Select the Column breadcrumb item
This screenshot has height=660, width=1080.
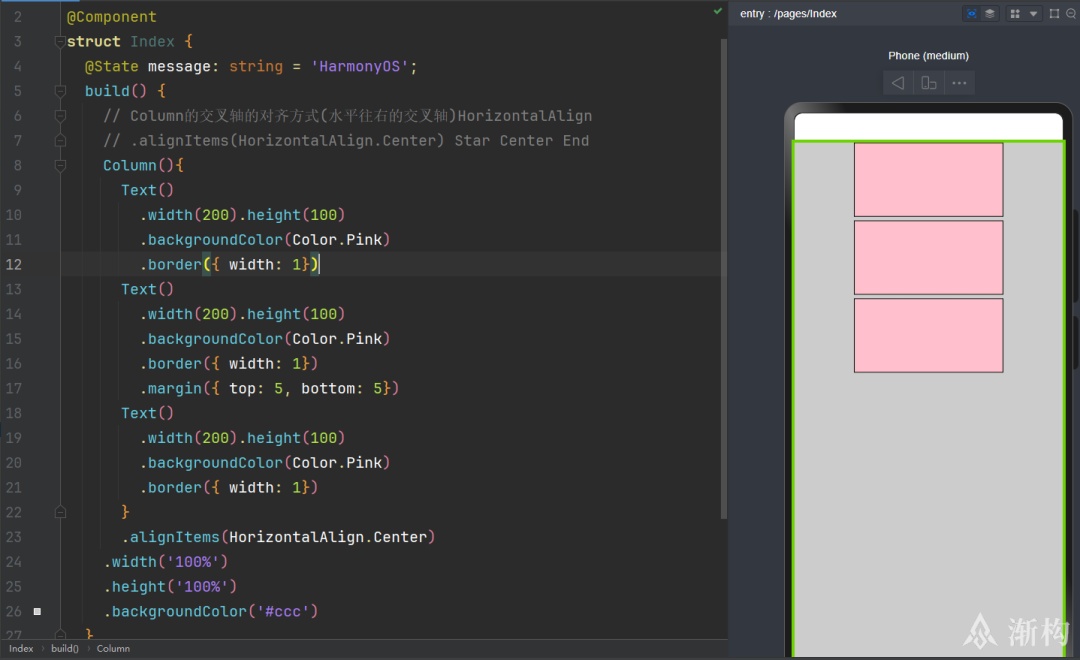click(113, 648)
